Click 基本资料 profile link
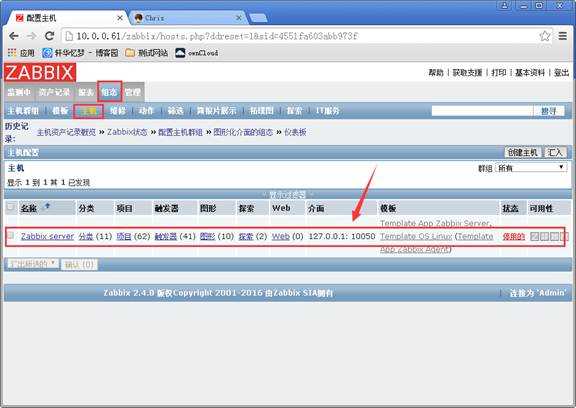Screen dimensions: 576x408 (x=530, y=72)
